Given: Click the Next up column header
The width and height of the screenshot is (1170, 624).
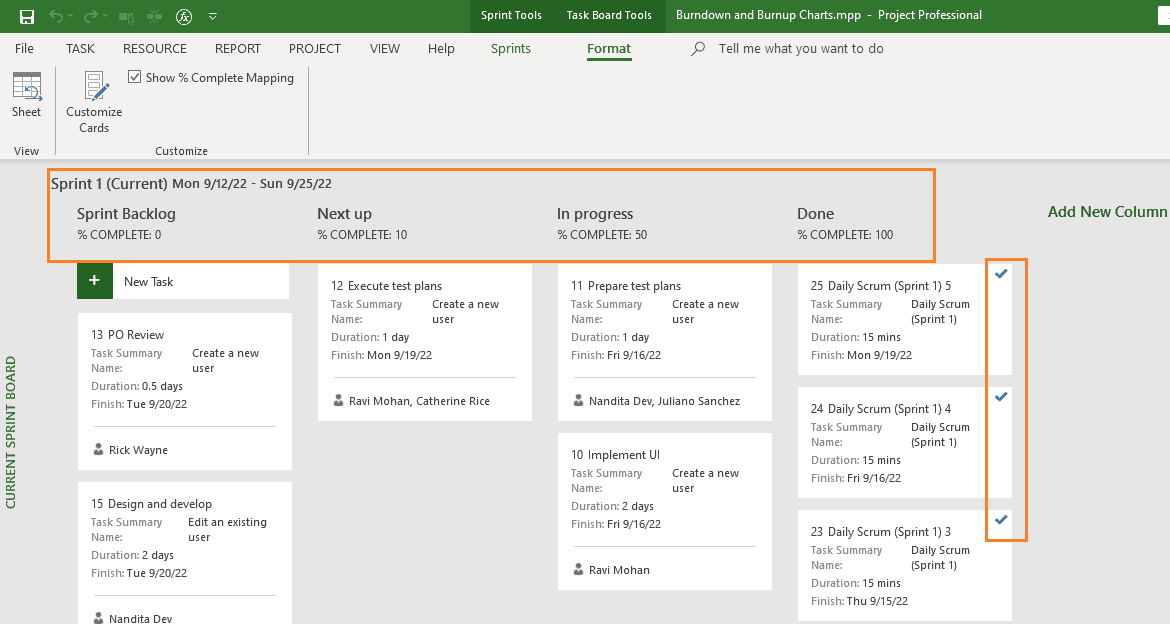Looking at the screenshot, I should [x=344, y=213].
